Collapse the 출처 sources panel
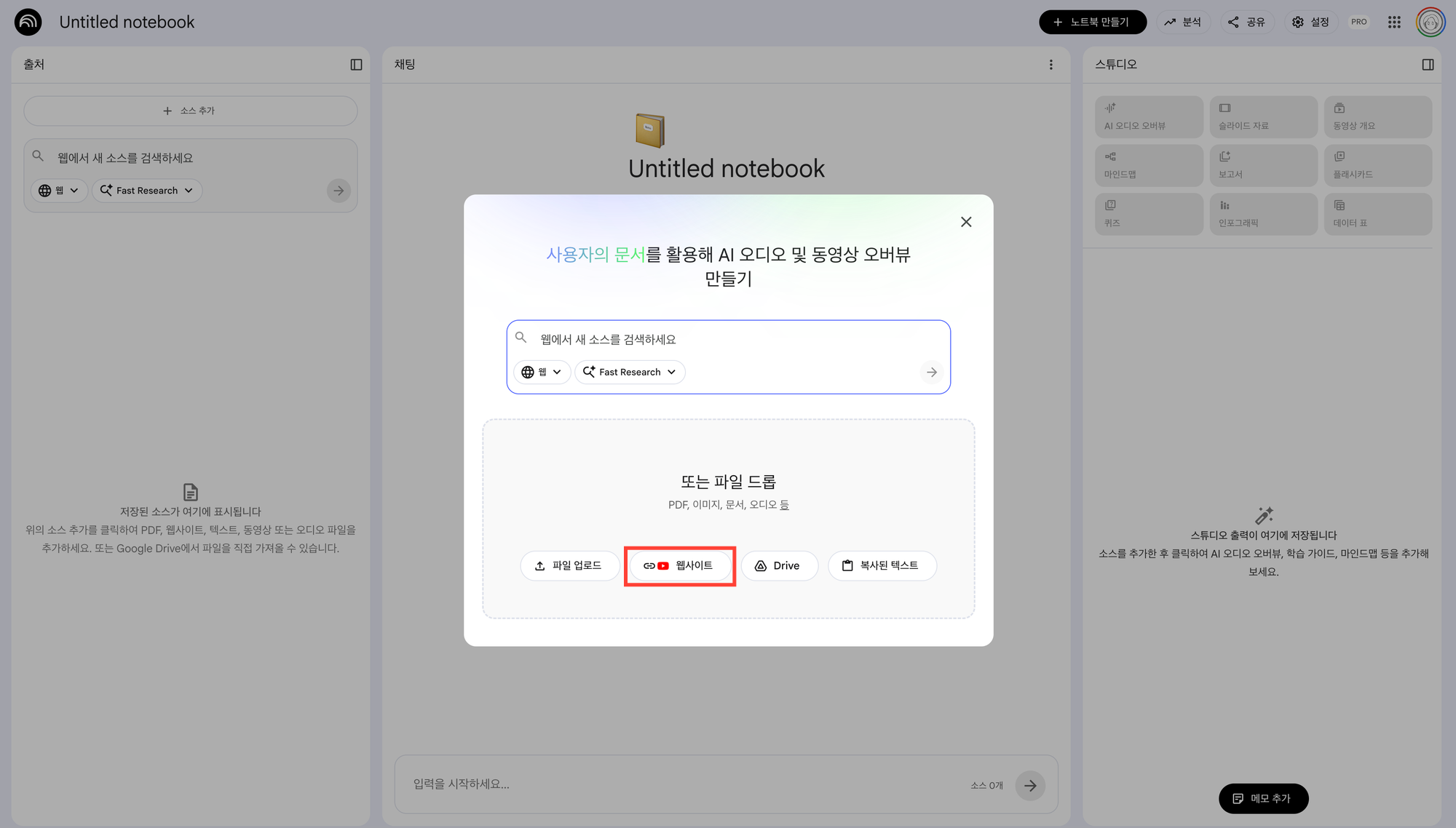The image size is (1456, 828). click(x=356, y=65)
